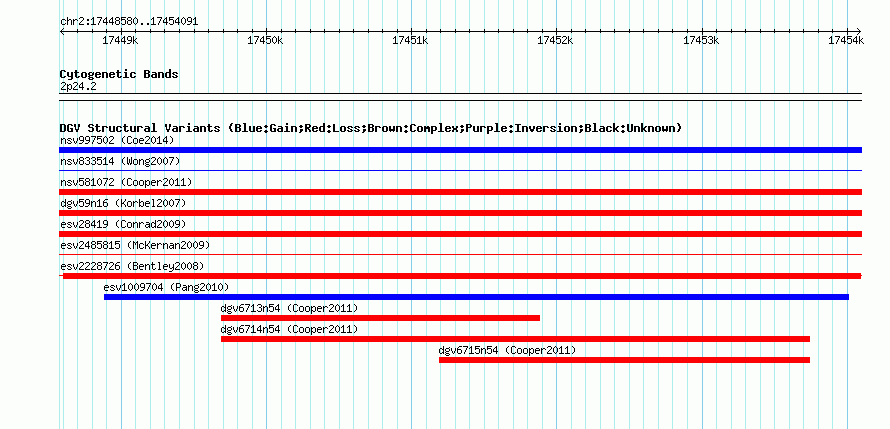Select the red esv2228726 loss bar

pyautogui.click(x=462, y=276)
